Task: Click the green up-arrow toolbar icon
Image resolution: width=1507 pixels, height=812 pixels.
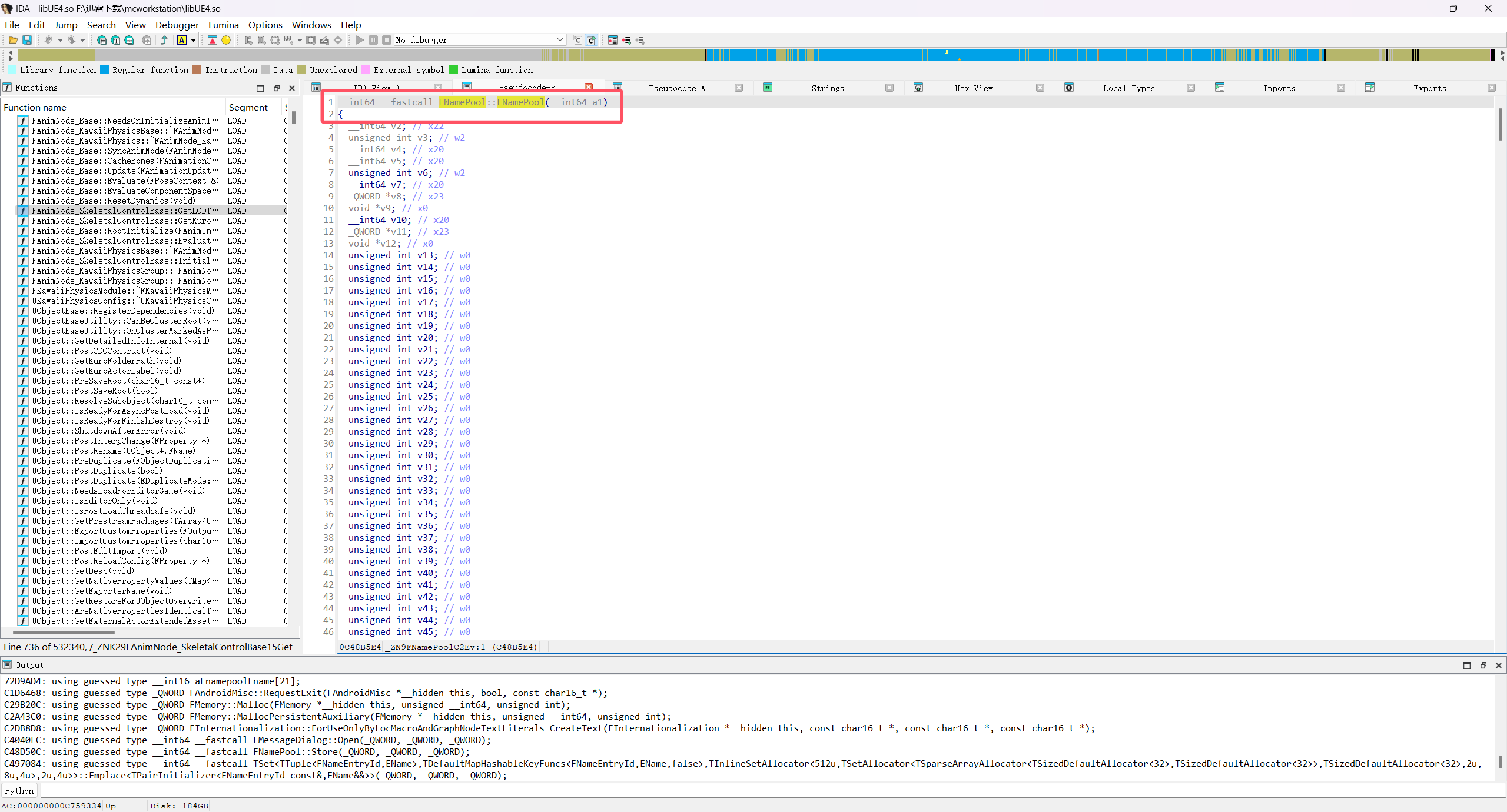Action: [x=164, y=40]
